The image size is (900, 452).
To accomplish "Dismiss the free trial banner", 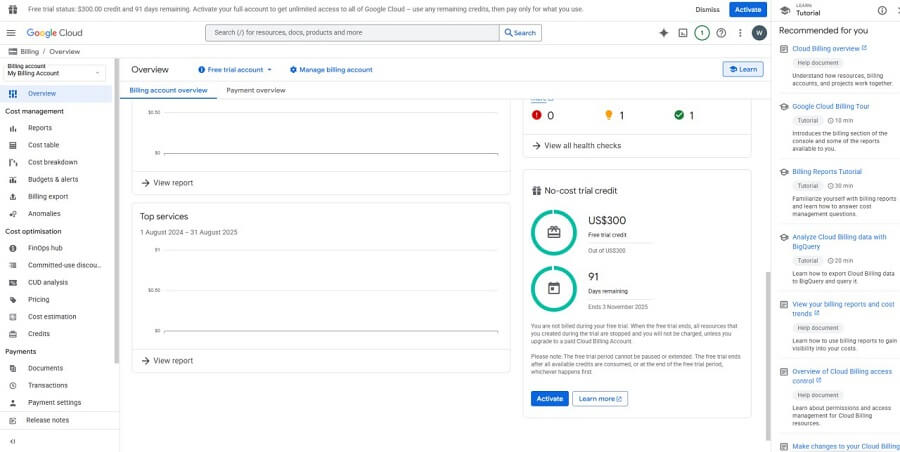I will coord(707,9).
